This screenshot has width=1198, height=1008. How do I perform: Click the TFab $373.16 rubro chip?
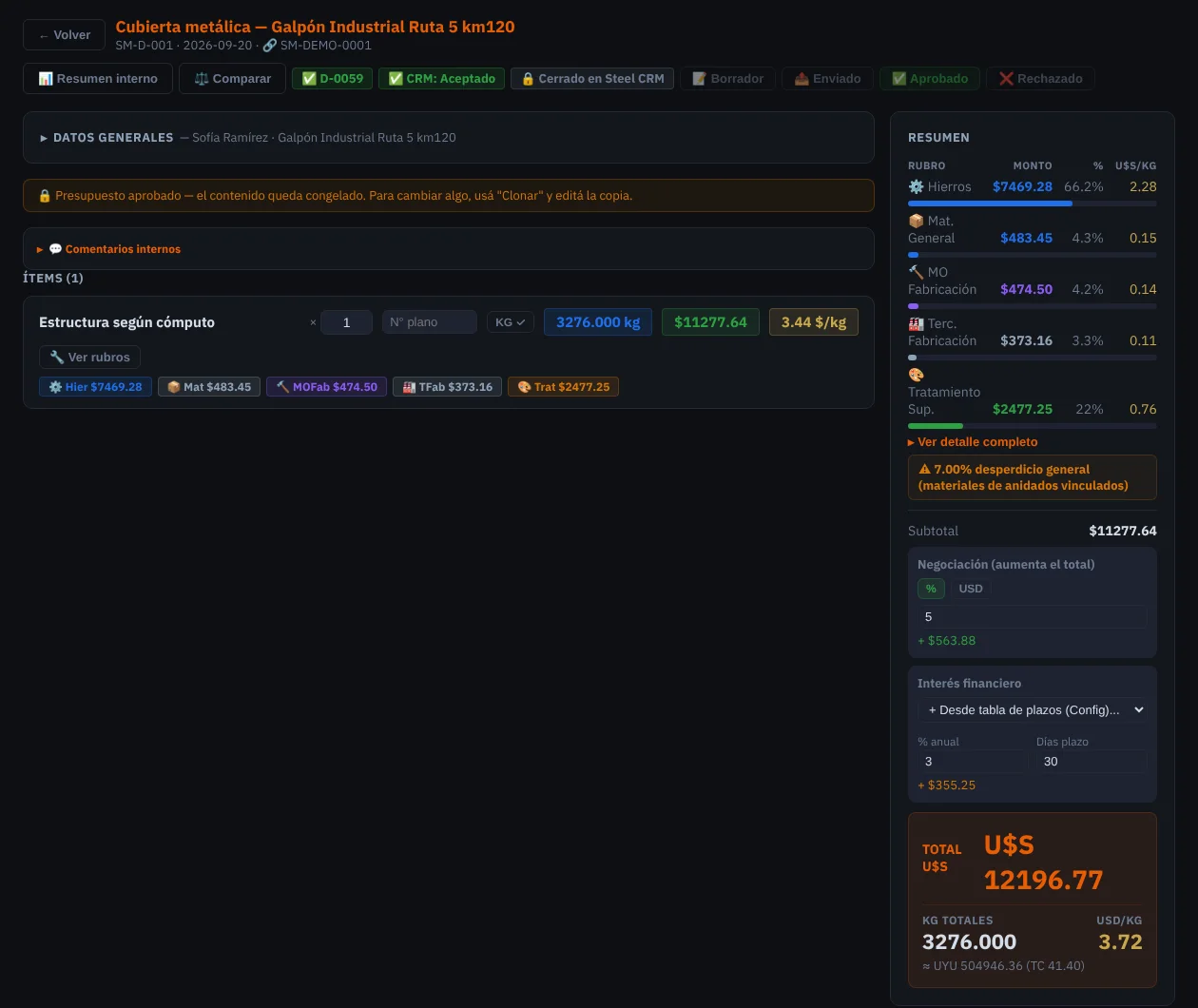pyautogui.click(x=447, y=387)
